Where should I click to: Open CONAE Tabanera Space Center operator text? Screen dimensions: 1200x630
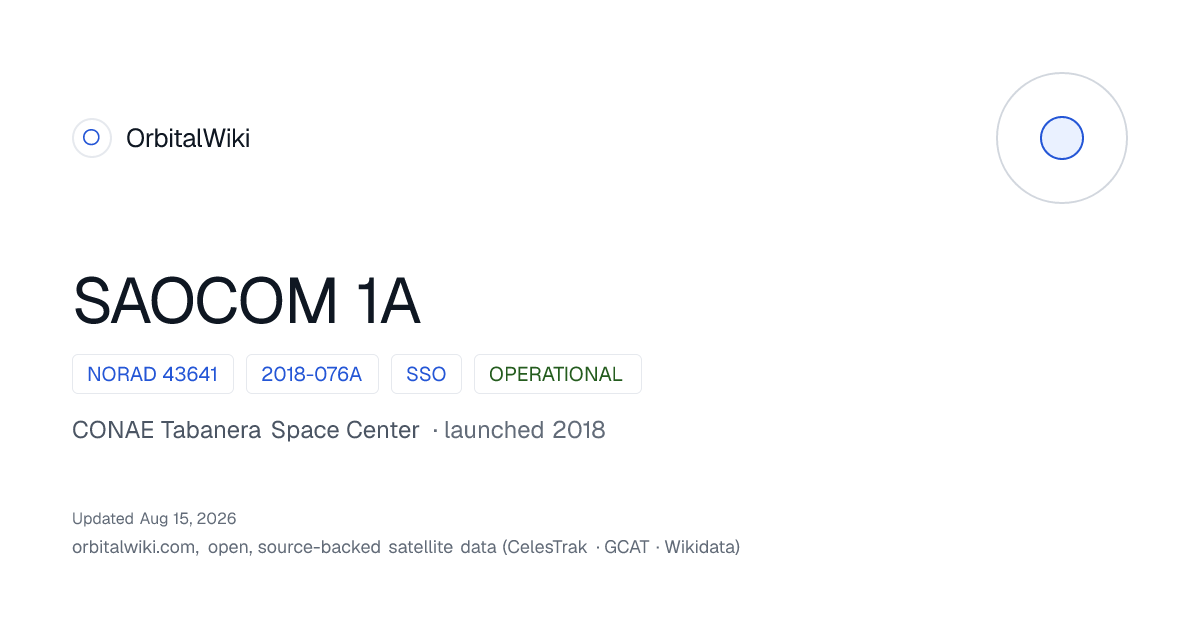(x=246, y=430)
